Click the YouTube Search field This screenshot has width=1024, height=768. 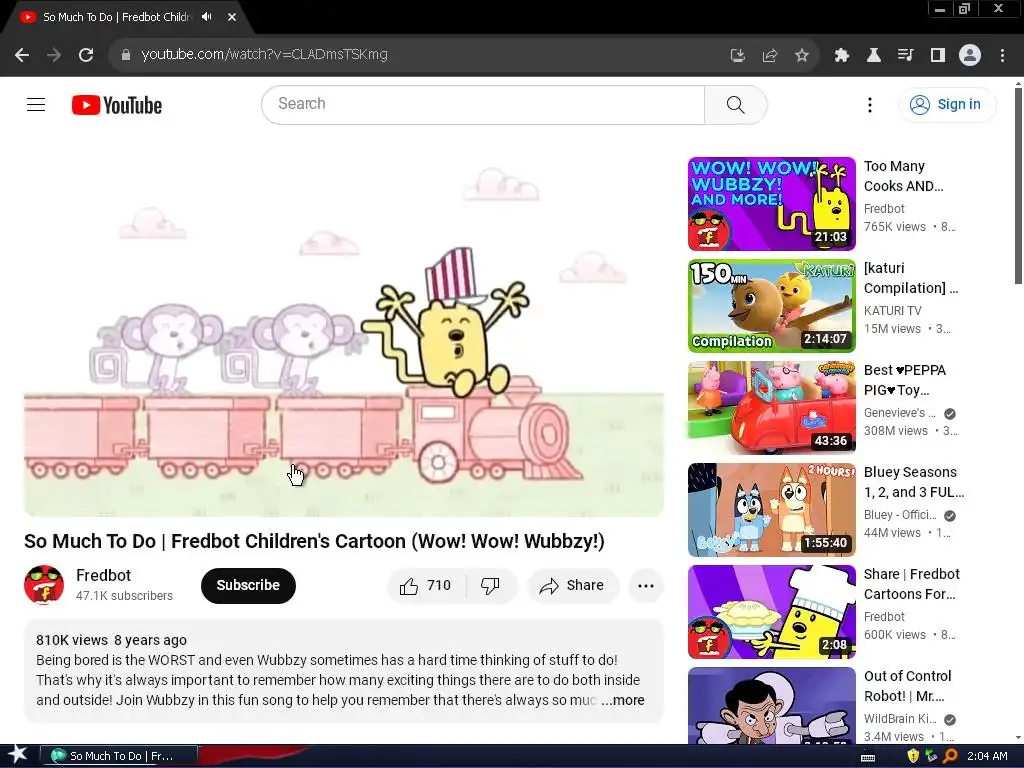click(483, 104)
